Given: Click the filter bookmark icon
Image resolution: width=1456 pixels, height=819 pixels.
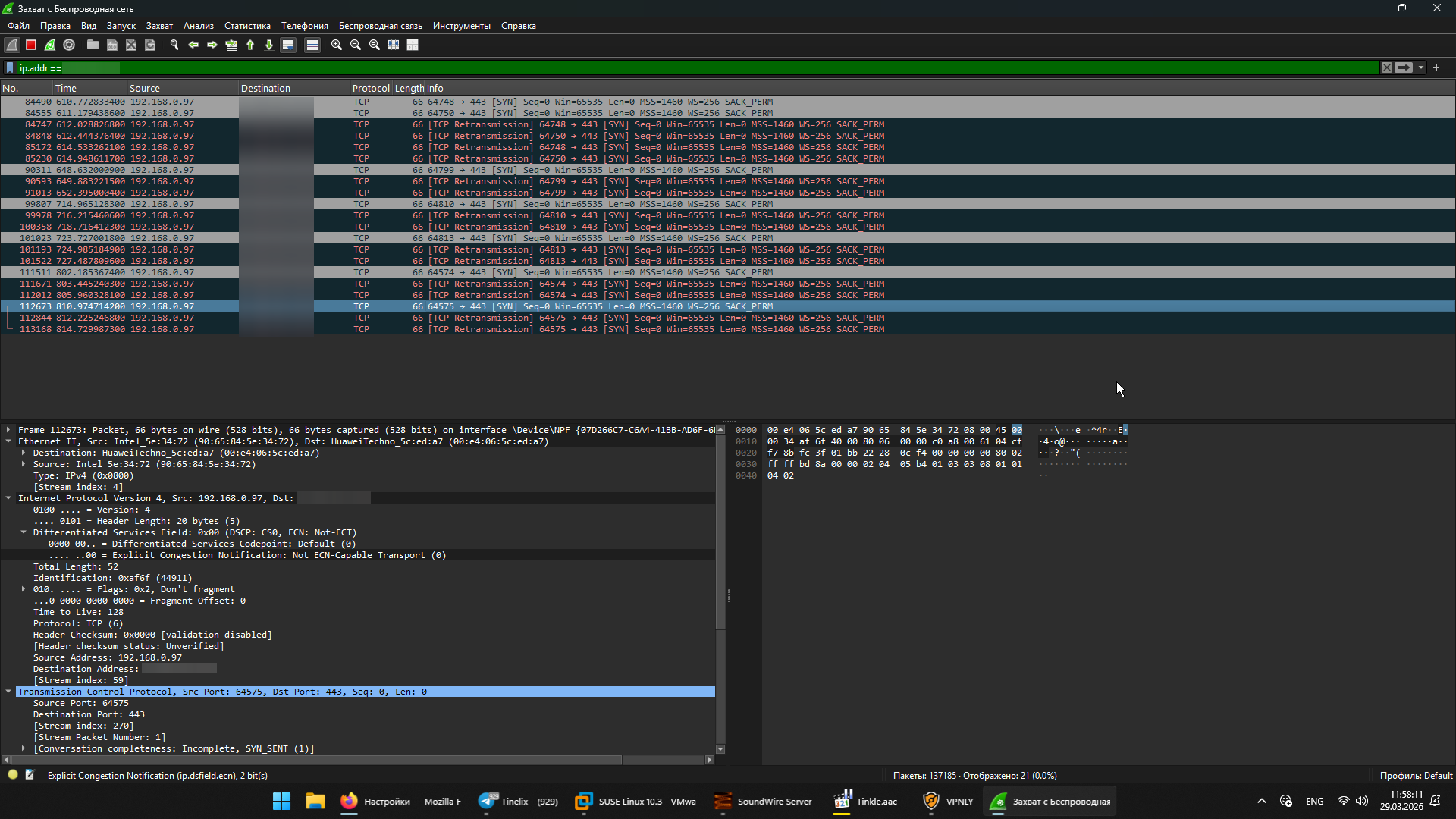Looking at the screenshot, I should (x=10, y=68).
